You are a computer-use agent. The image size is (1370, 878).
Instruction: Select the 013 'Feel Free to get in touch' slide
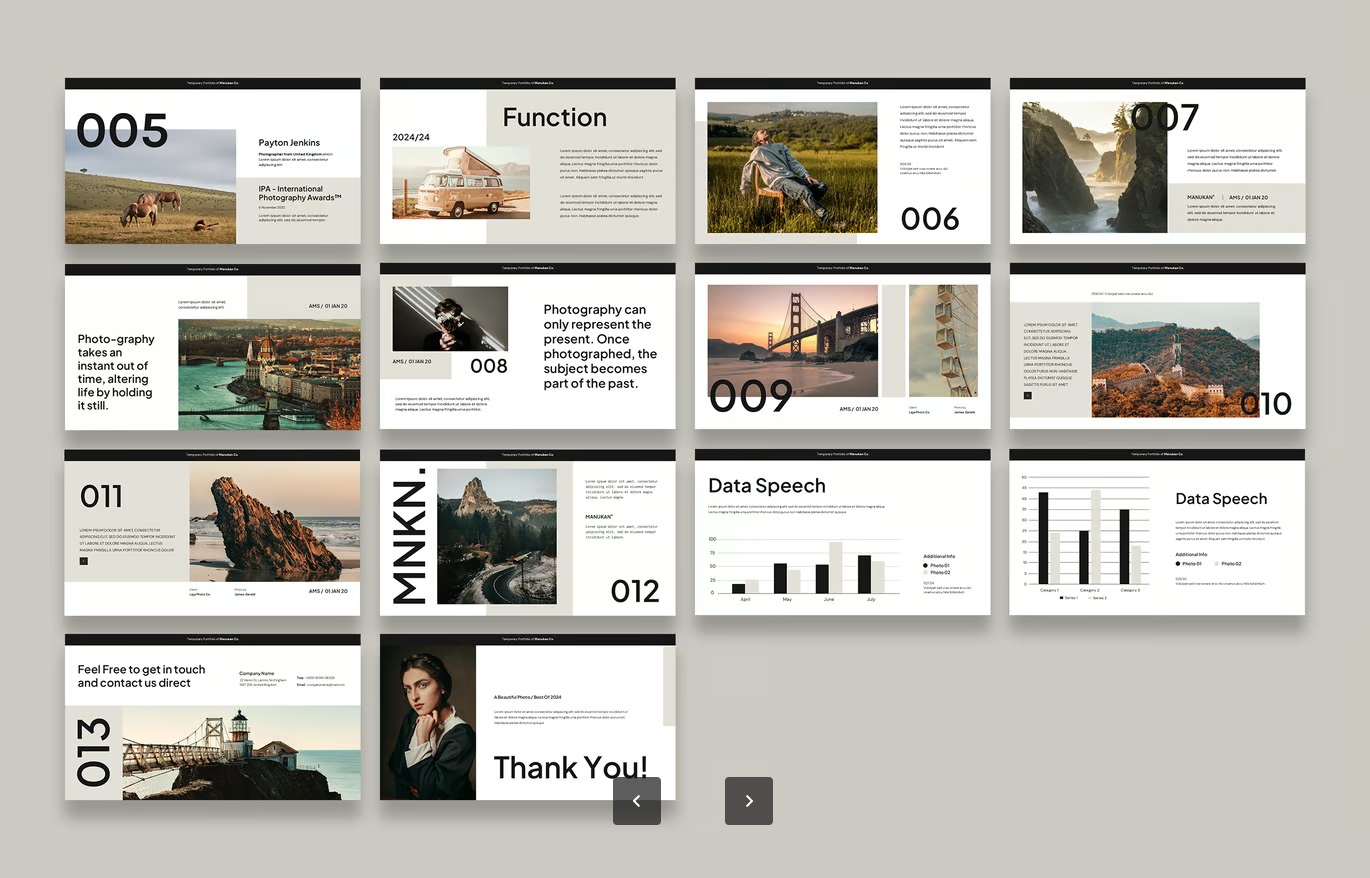coord(212,717)
